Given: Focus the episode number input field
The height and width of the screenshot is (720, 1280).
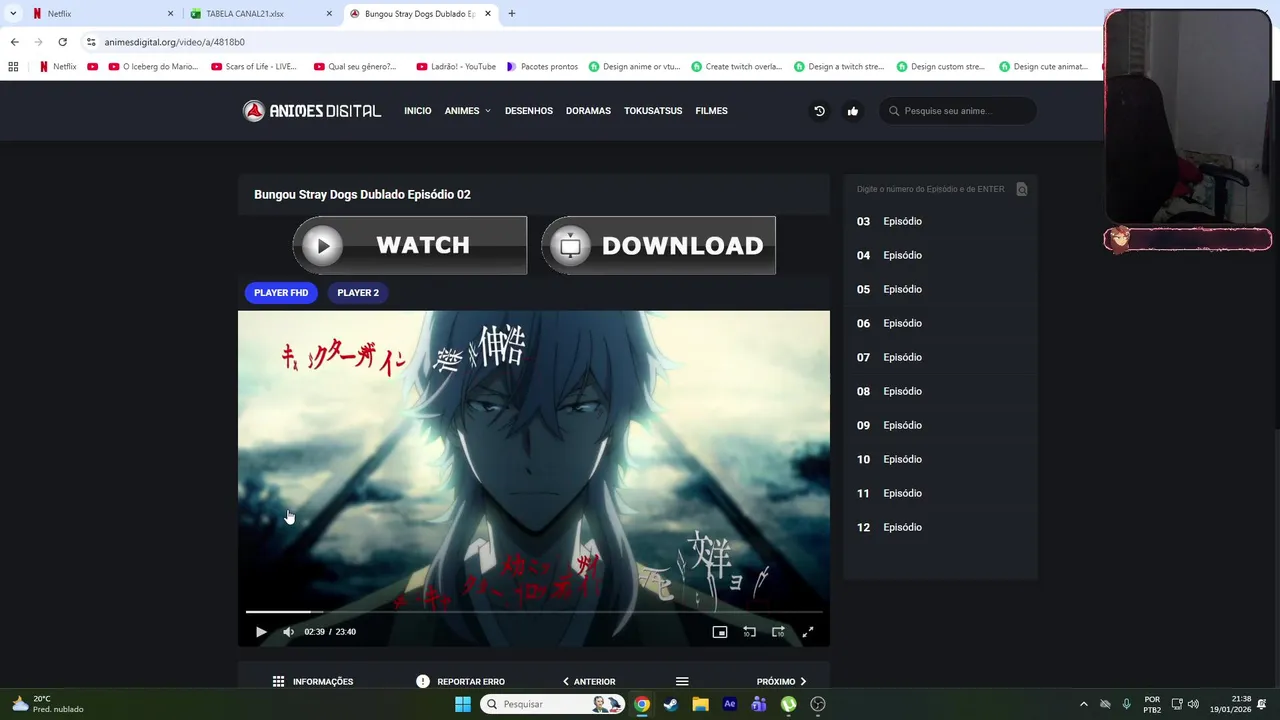Looking at the screenshot, I should coord(931,189).
